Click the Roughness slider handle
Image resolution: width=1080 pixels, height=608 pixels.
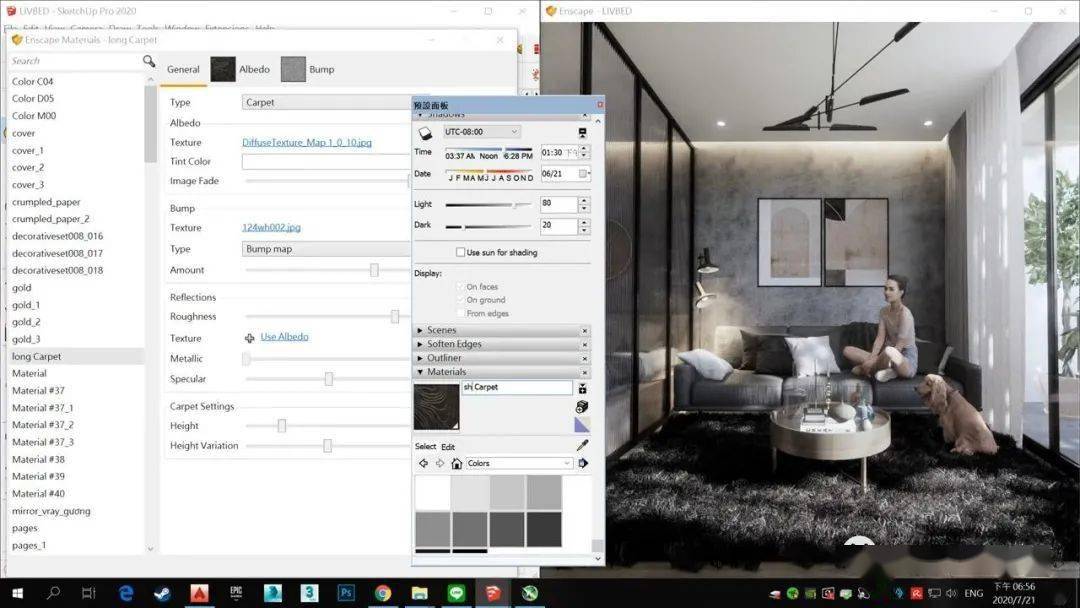395,317
